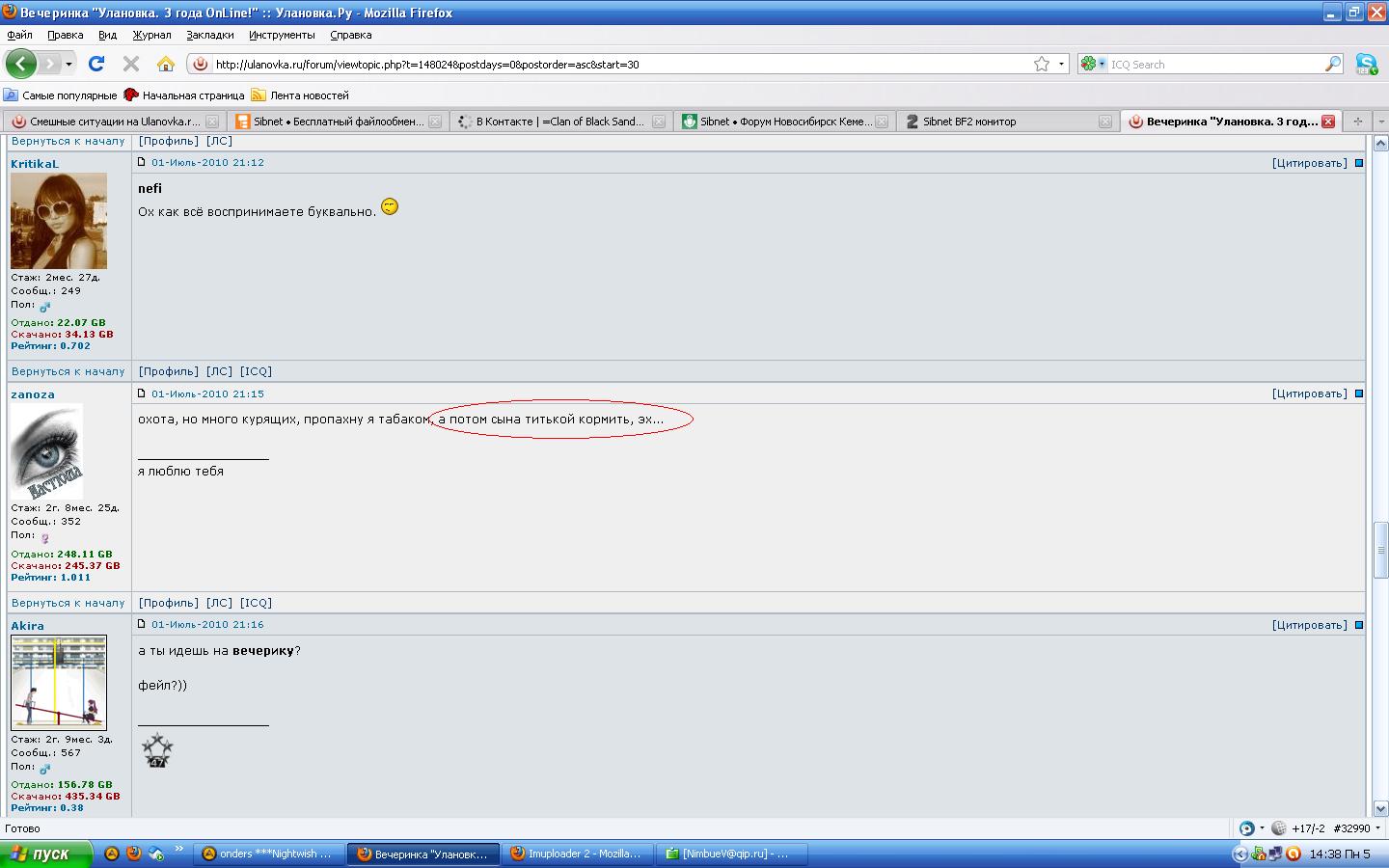The image size is (1389, 868).
Task: Click post icon next to 01-Июль-2010 21:16
Action: click(142, 624)
